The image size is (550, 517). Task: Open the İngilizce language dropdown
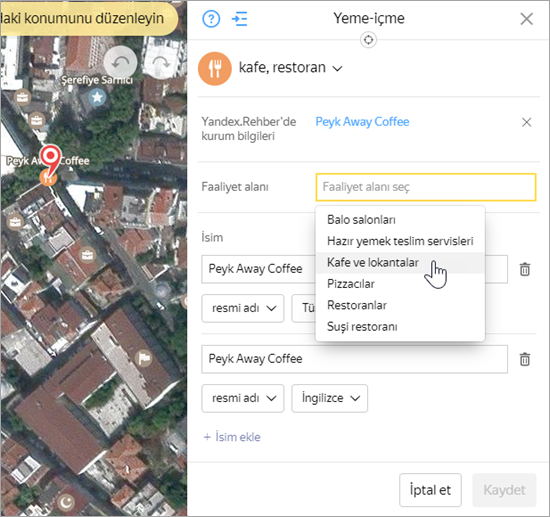(x=330, y=398)
